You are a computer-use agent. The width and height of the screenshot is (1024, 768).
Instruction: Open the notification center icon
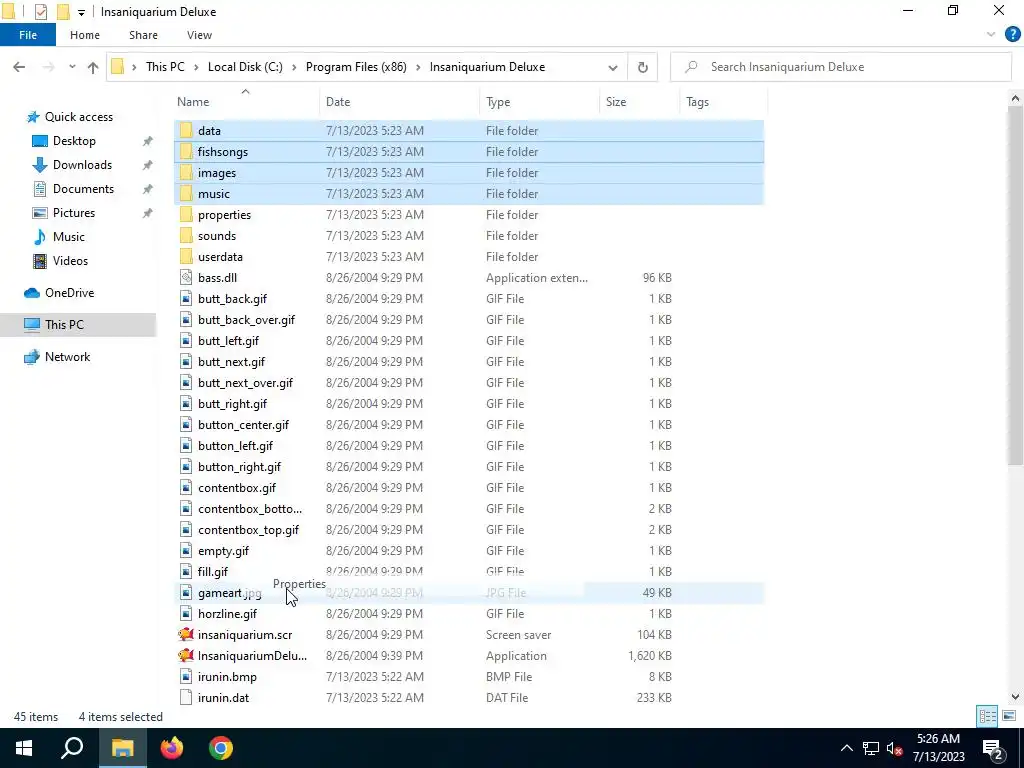coord(993,748)
